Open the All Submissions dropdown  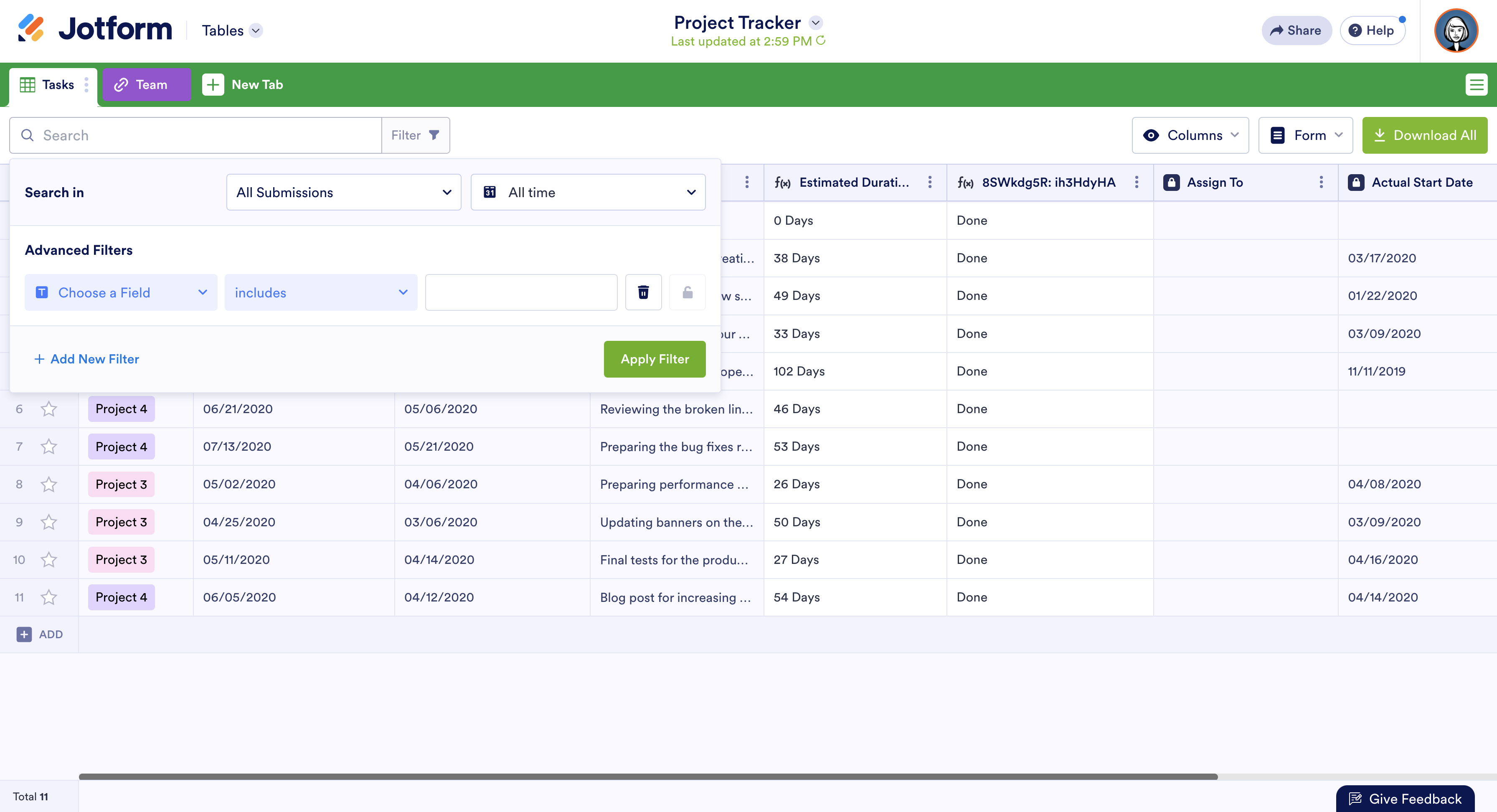click(343, 193)
